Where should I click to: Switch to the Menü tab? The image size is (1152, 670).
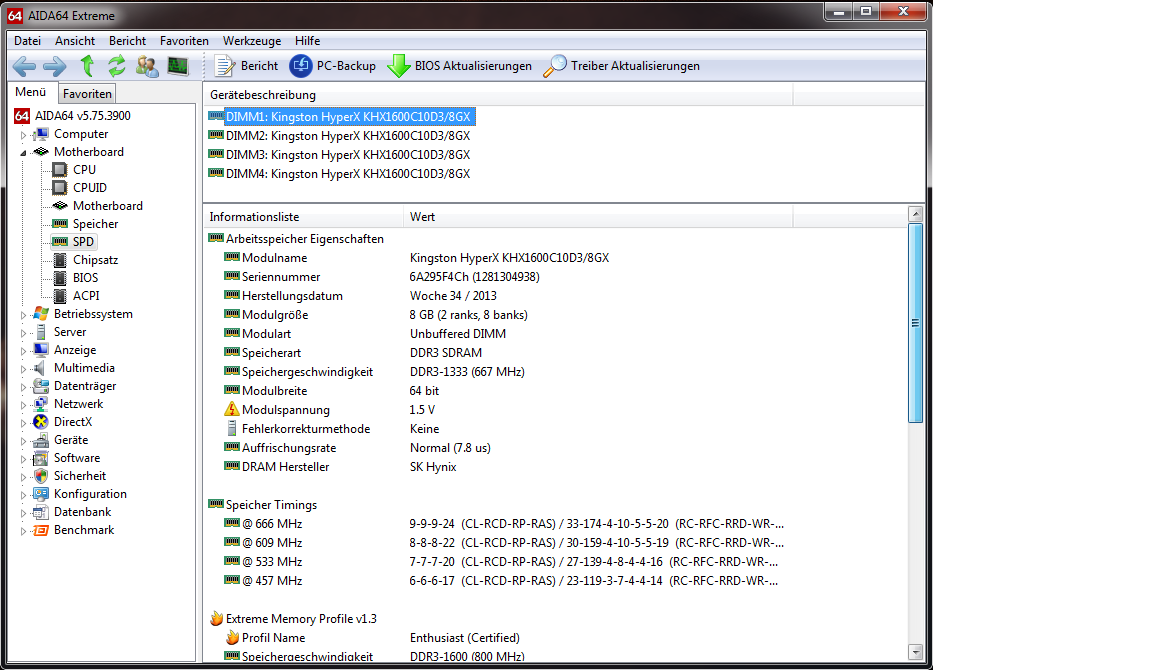[31, 92]
